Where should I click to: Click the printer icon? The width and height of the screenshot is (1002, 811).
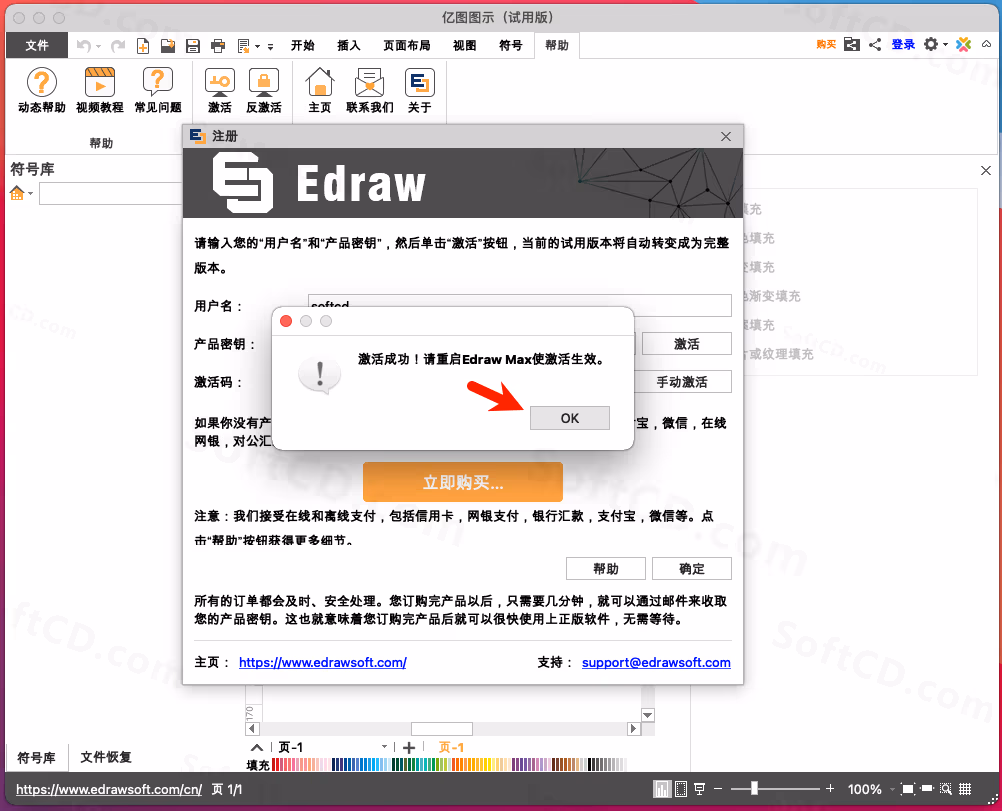point(218,45)
